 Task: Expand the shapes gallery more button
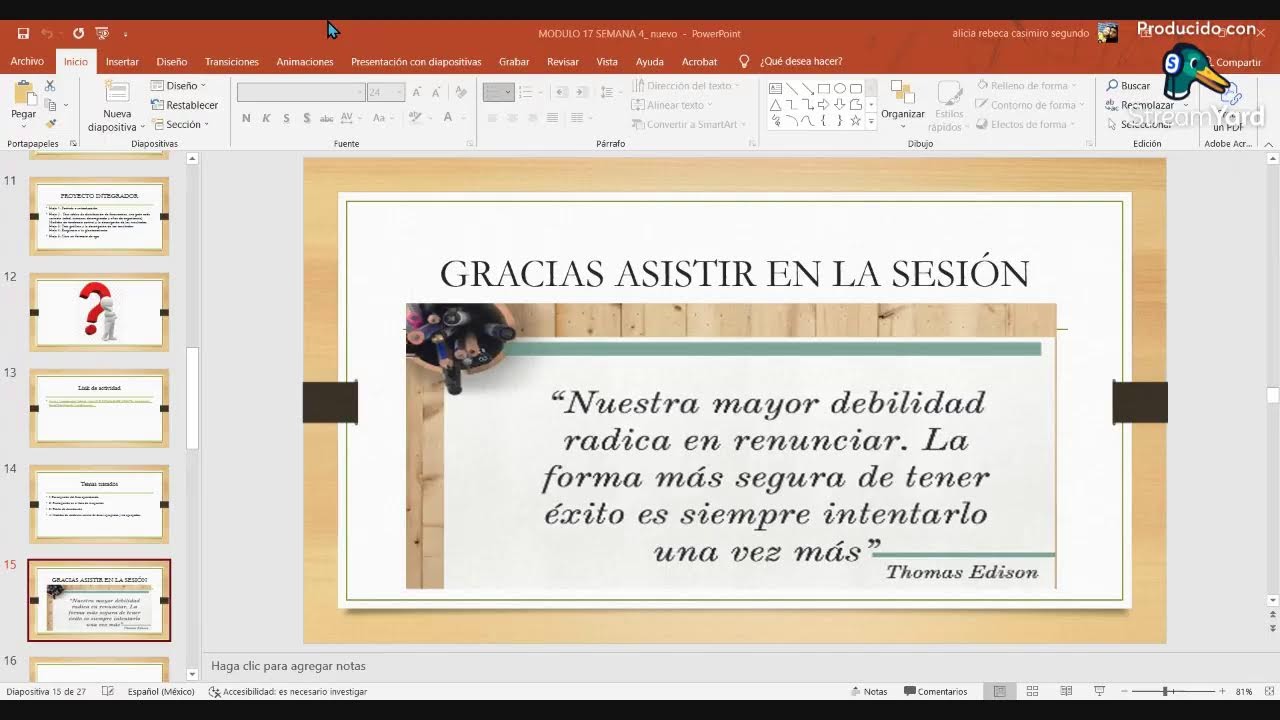click(x=871, y=121)
